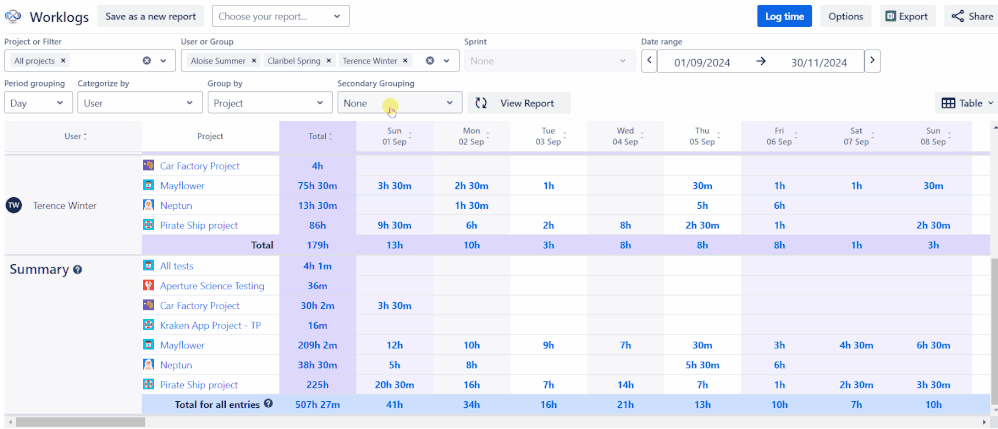Viewport: 998px width, 429px height.
Task: Open the Choose your report dropdown
Action: (x=281, y=17)
